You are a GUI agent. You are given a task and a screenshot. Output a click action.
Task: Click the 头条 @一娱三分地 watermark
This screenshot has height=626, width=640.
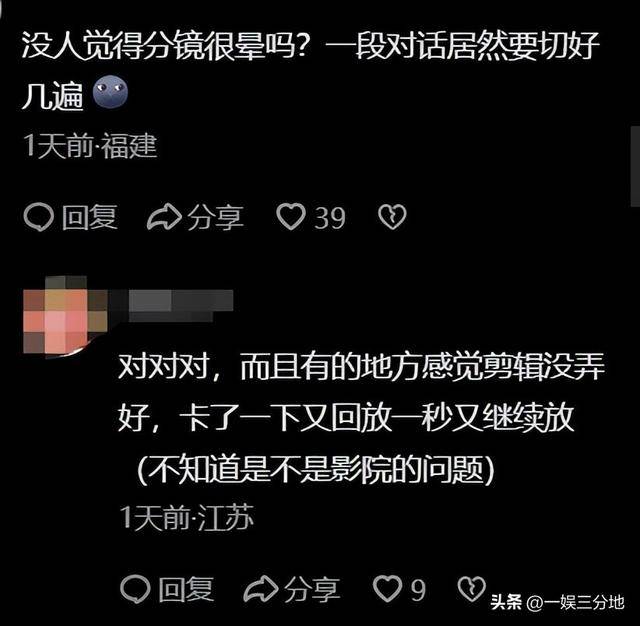558,602
